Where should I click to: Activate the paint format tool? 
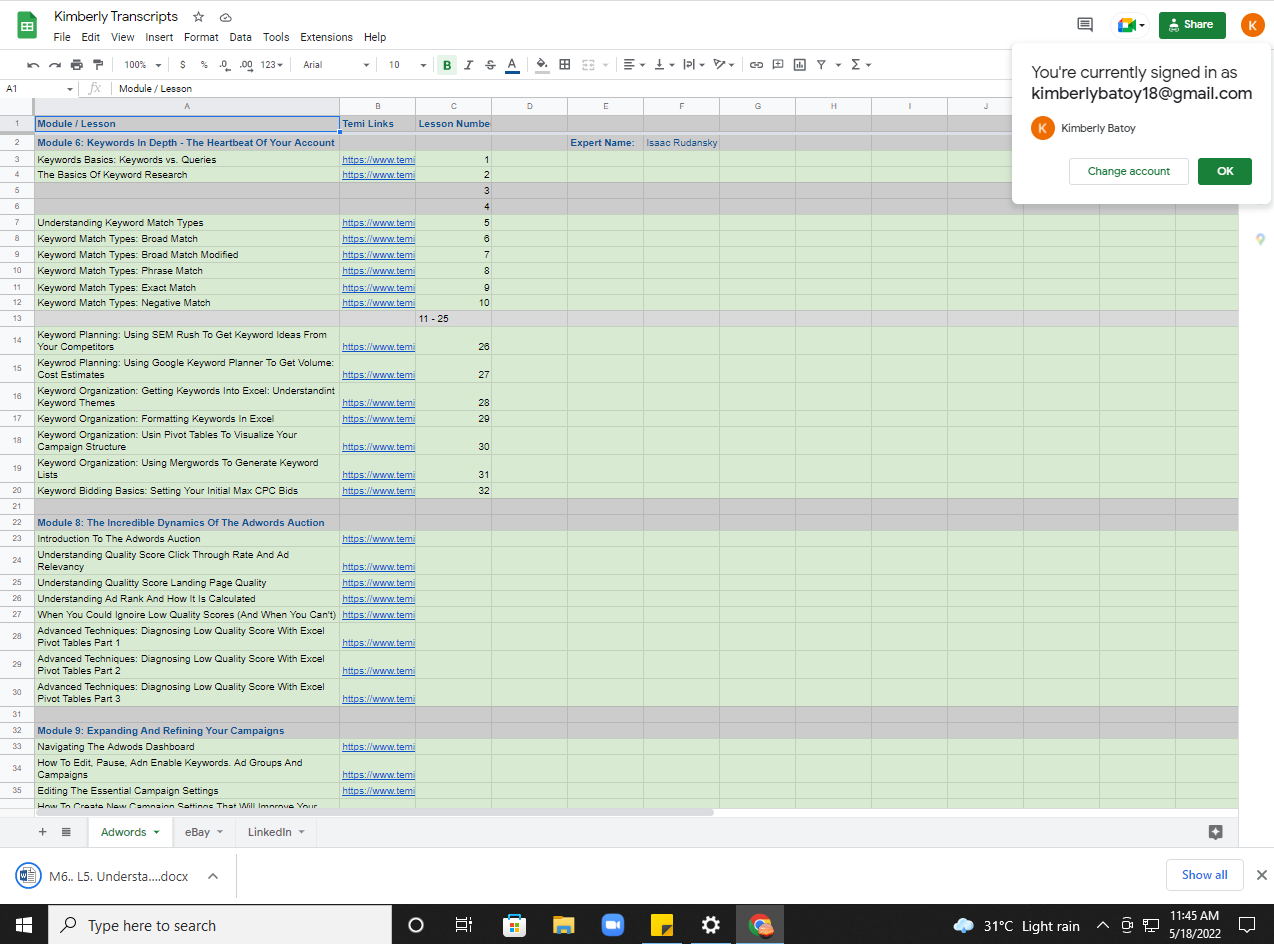97,65
